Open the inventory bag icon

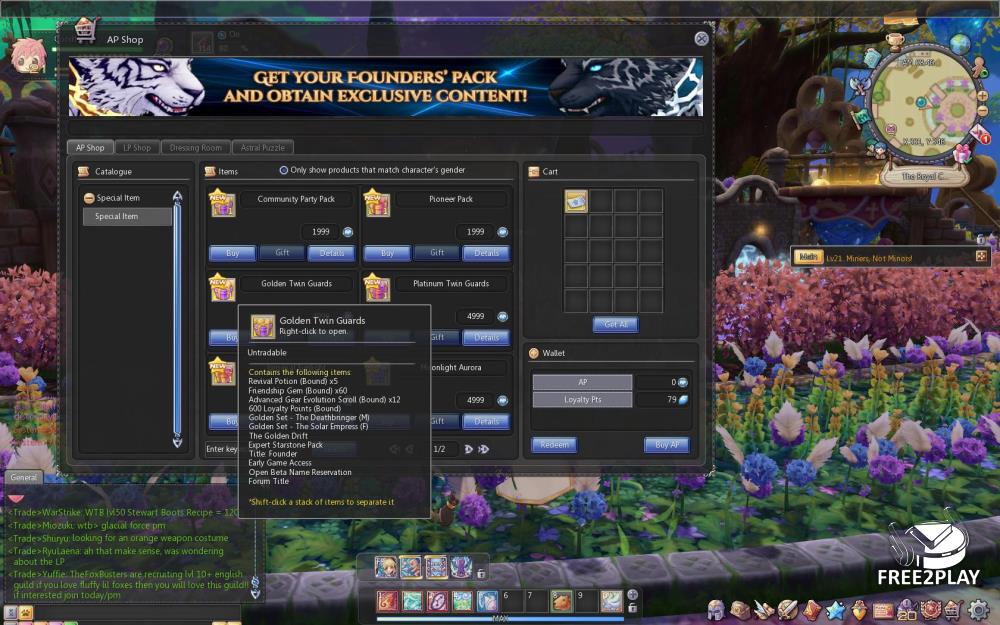[x=740, y=610]
